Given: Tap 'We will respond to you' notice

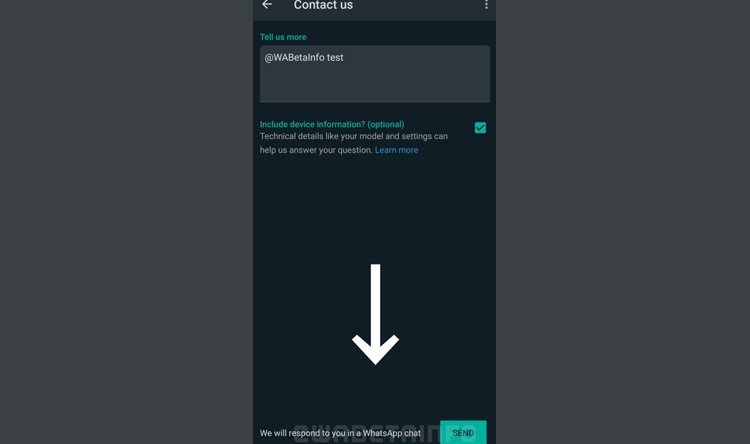Looking at the screenshot, I should click(340, 433).
